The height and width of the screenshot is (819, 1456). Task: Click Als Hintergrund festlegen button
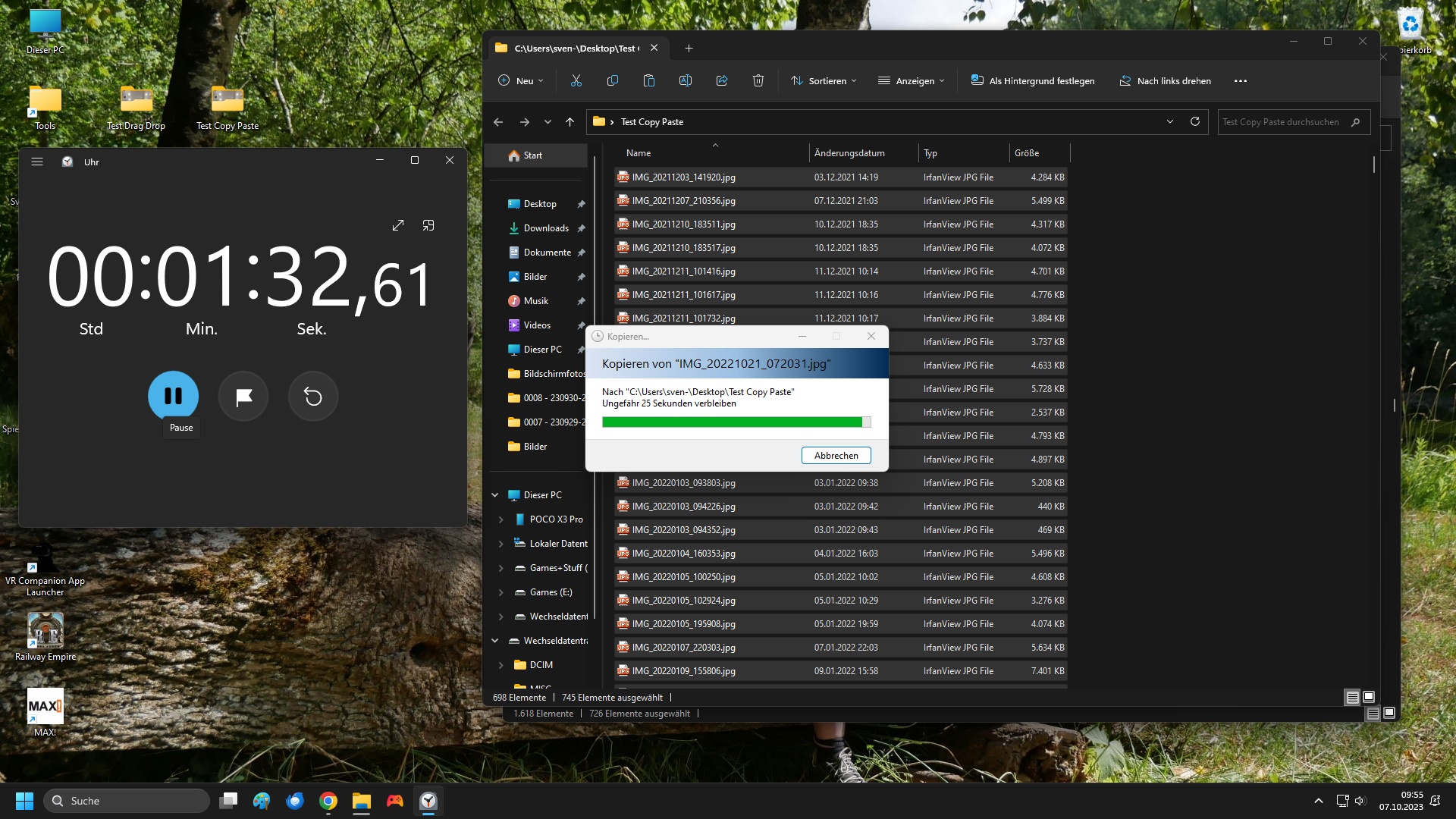coord(1033,80)
